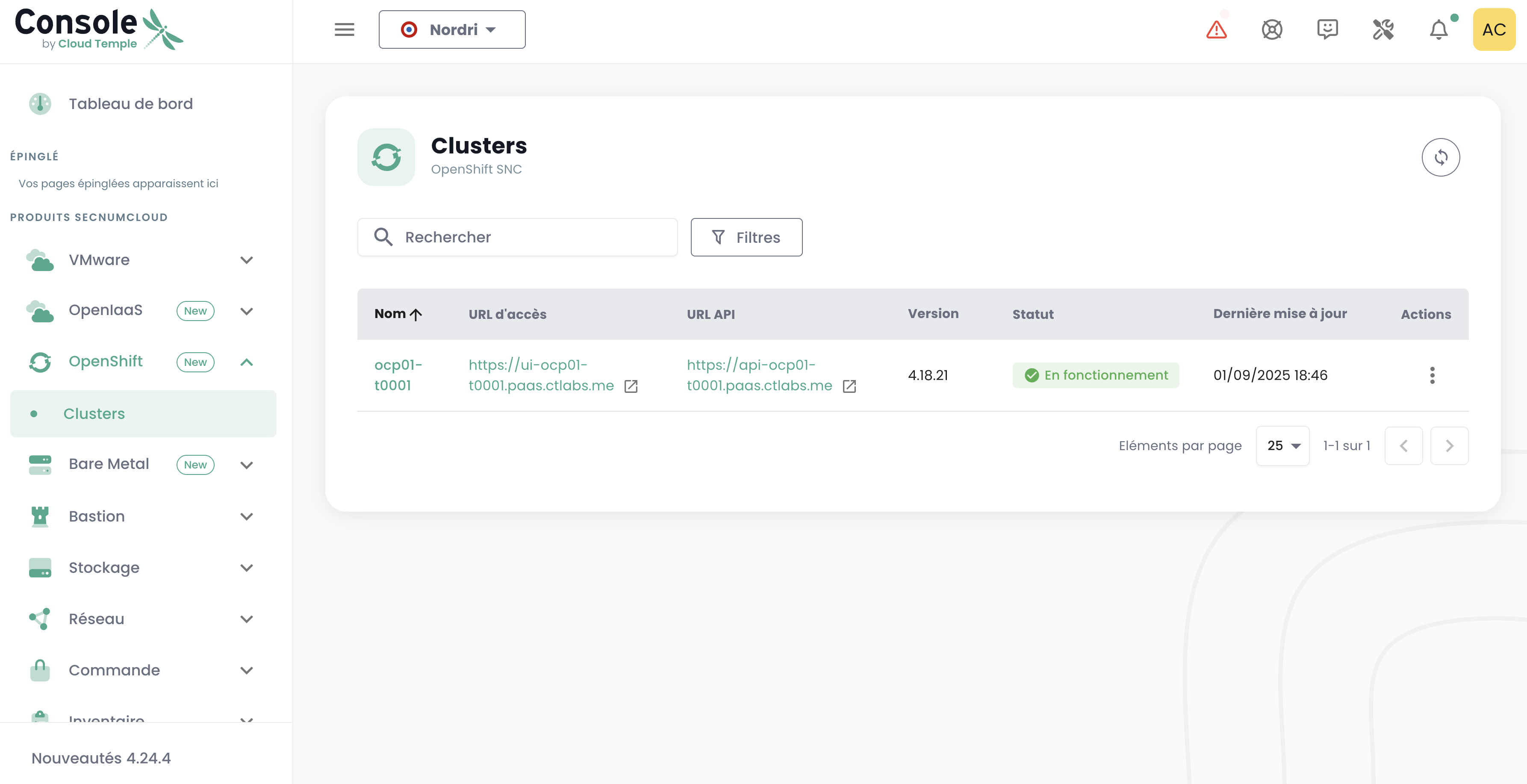Open the AC user avatar menu
The height and width of the screenshot is (784, 1527).
[x=1493, y=29]
